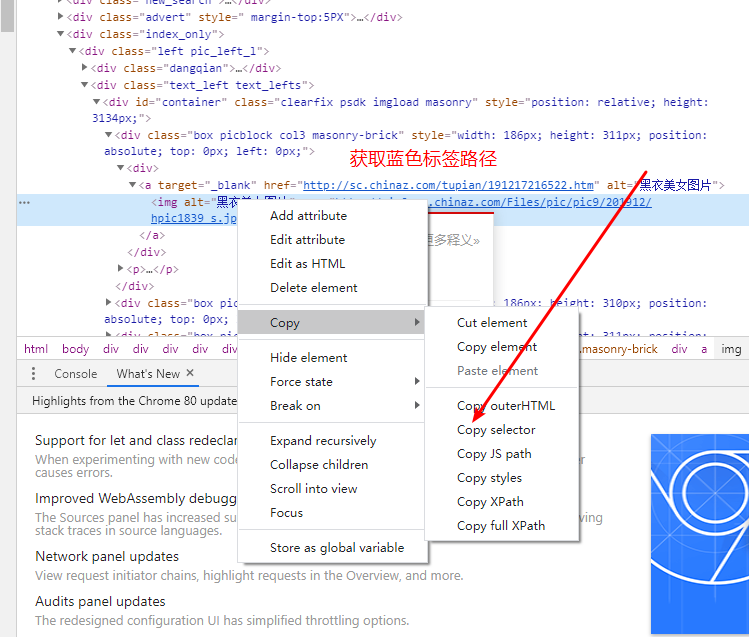Screen dimensions: 749x637
Task: Choose Copy selector from the submenu
Action: tap(496, 430)
